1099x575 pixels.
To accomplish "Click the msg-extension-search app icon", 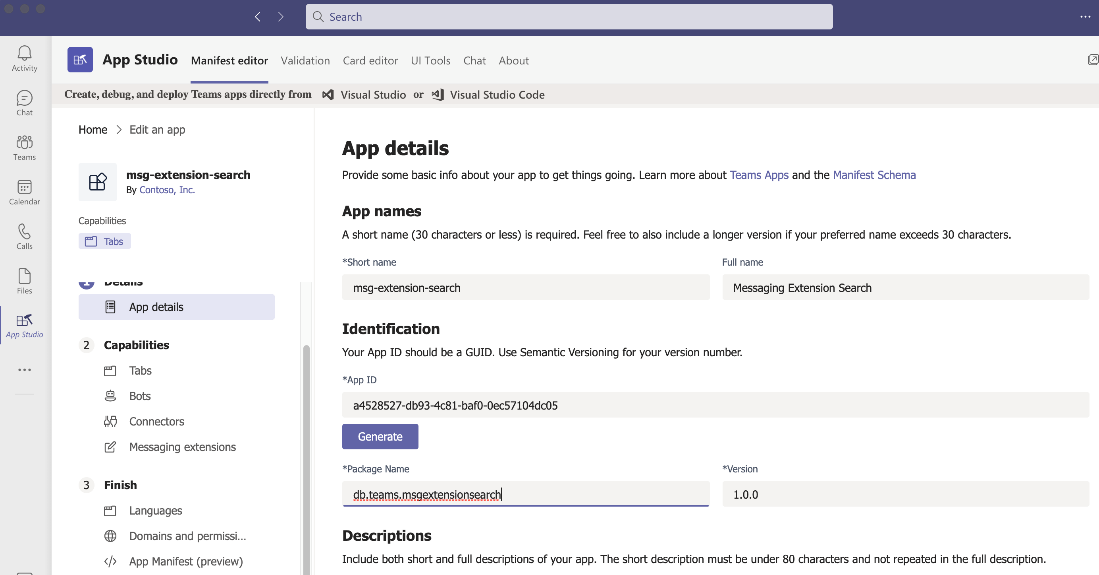I will pyautogui.click(x=97, y=182).
